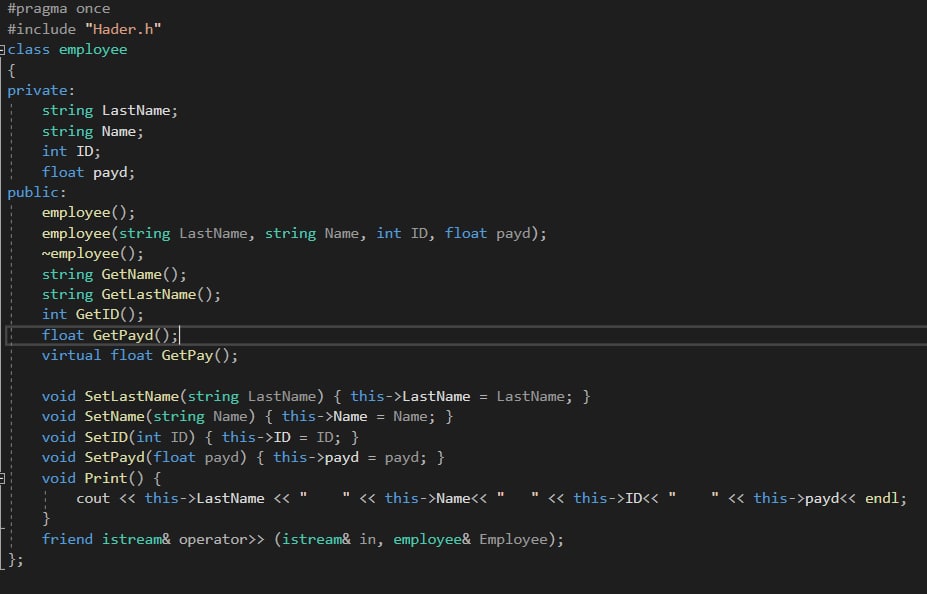Click the 'Print()' method name
The width and height of the screenshot is (927, 594).
coord(114,478)
